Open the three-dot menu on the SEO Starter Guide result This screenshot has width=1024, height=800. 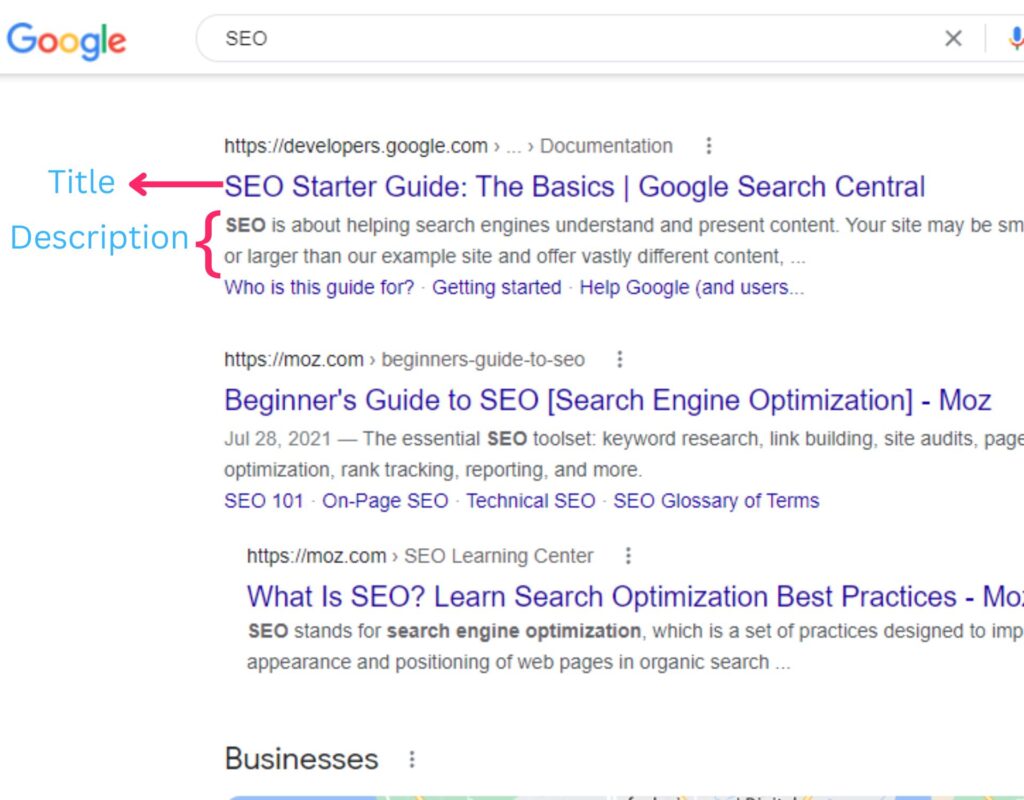(x=708, y=145)
